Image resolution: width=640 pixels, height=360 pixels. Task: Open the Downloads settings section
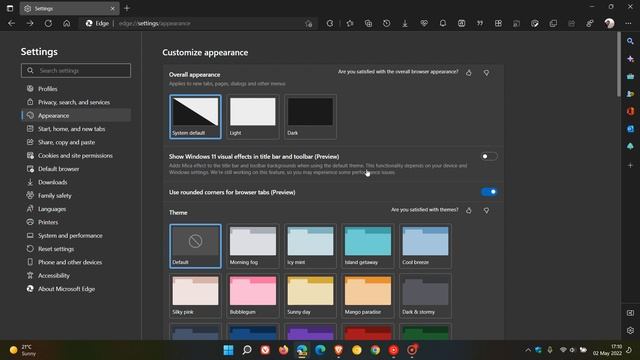click(76, 182)
